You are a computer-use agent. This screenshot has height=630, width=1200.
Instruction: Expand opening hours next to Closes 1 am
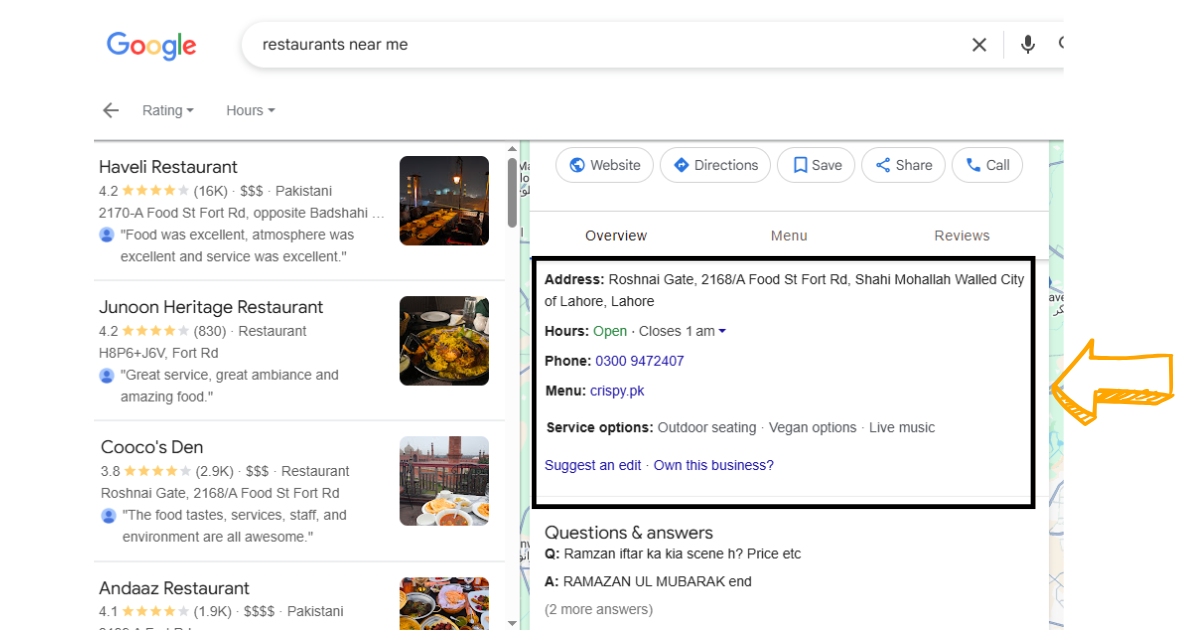pyautogui.click(x=722, y=331)
